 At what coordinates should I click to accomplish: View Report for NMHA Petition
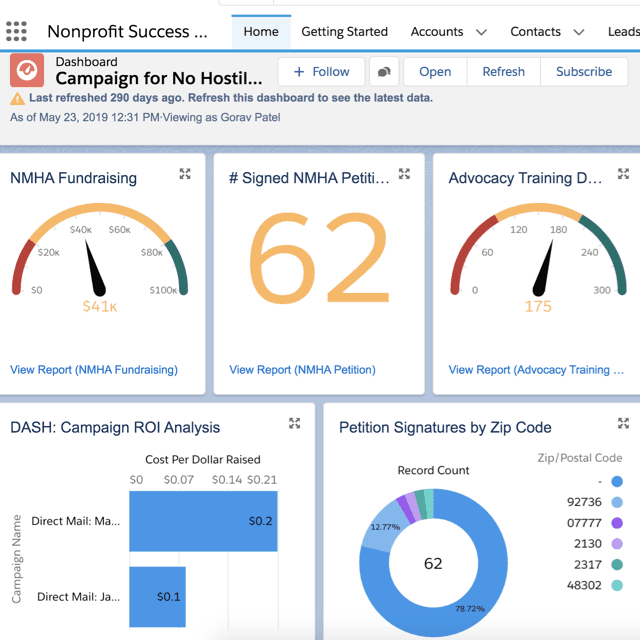coord(302,370)
